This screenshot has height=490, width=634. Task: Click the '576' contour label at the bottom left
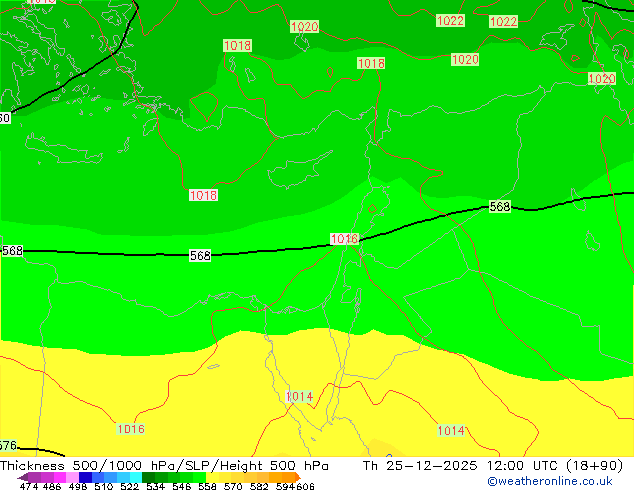(8, 446)
